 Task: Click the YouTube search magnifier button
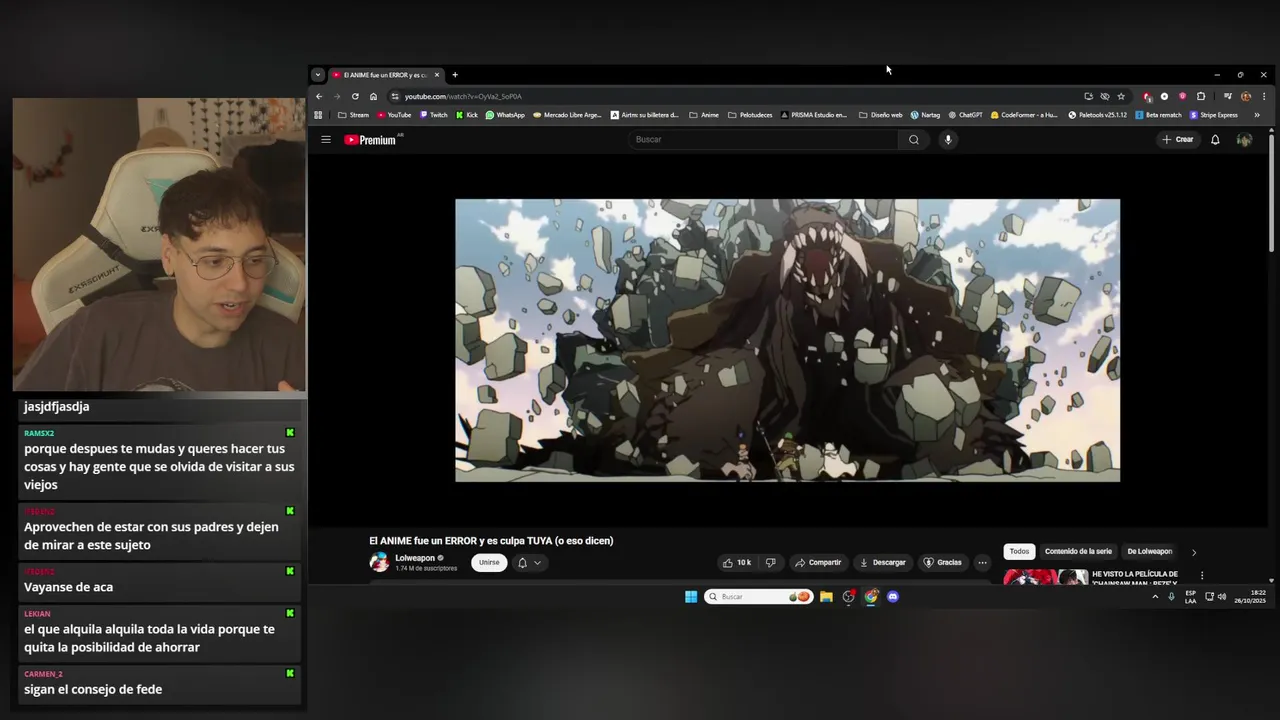click(x=913, y=140)
